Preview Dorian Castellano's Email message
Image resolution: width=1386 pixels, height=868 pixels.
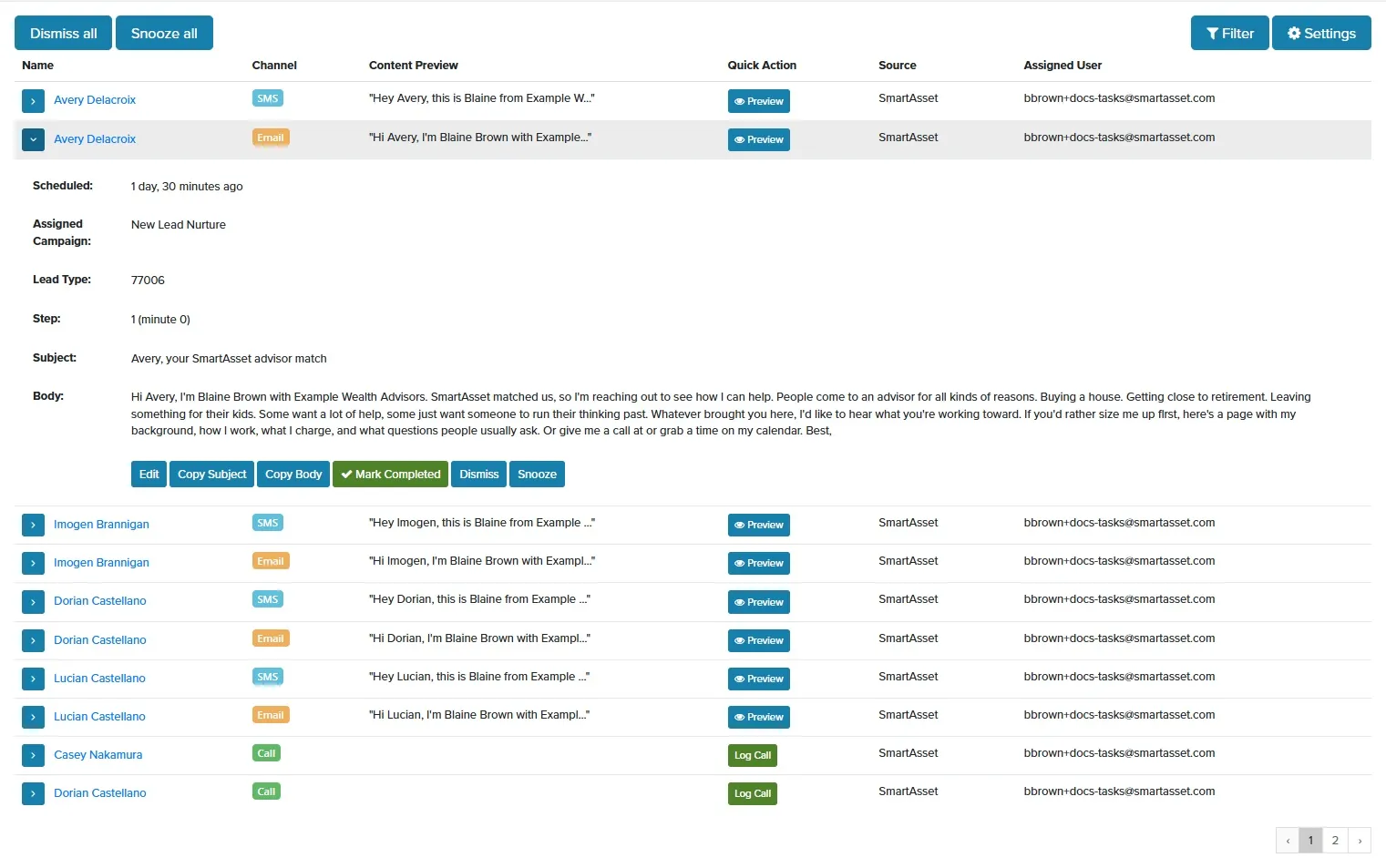point(759,640)
